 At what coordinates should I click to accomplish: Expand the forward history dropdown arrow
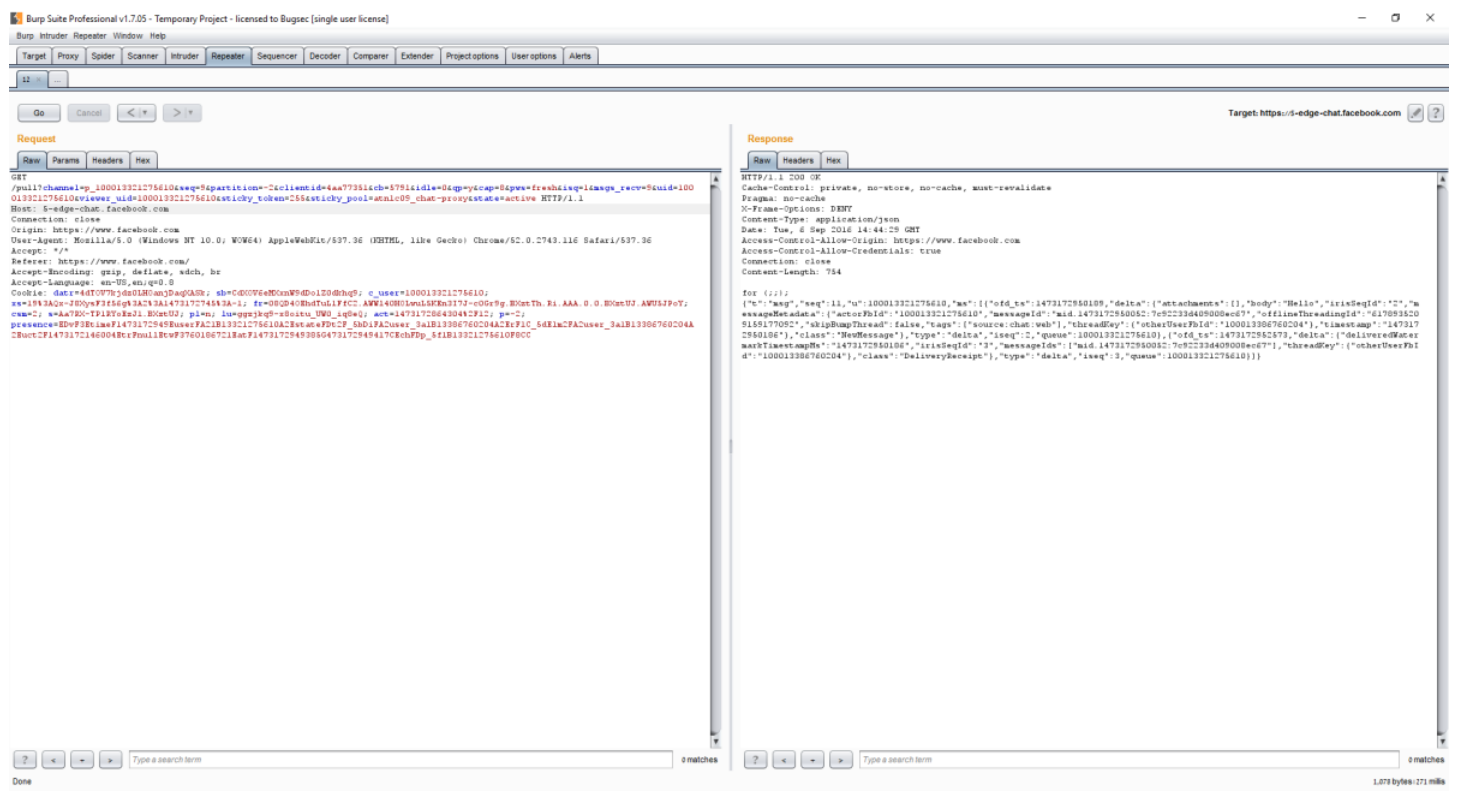pos(190,113)
